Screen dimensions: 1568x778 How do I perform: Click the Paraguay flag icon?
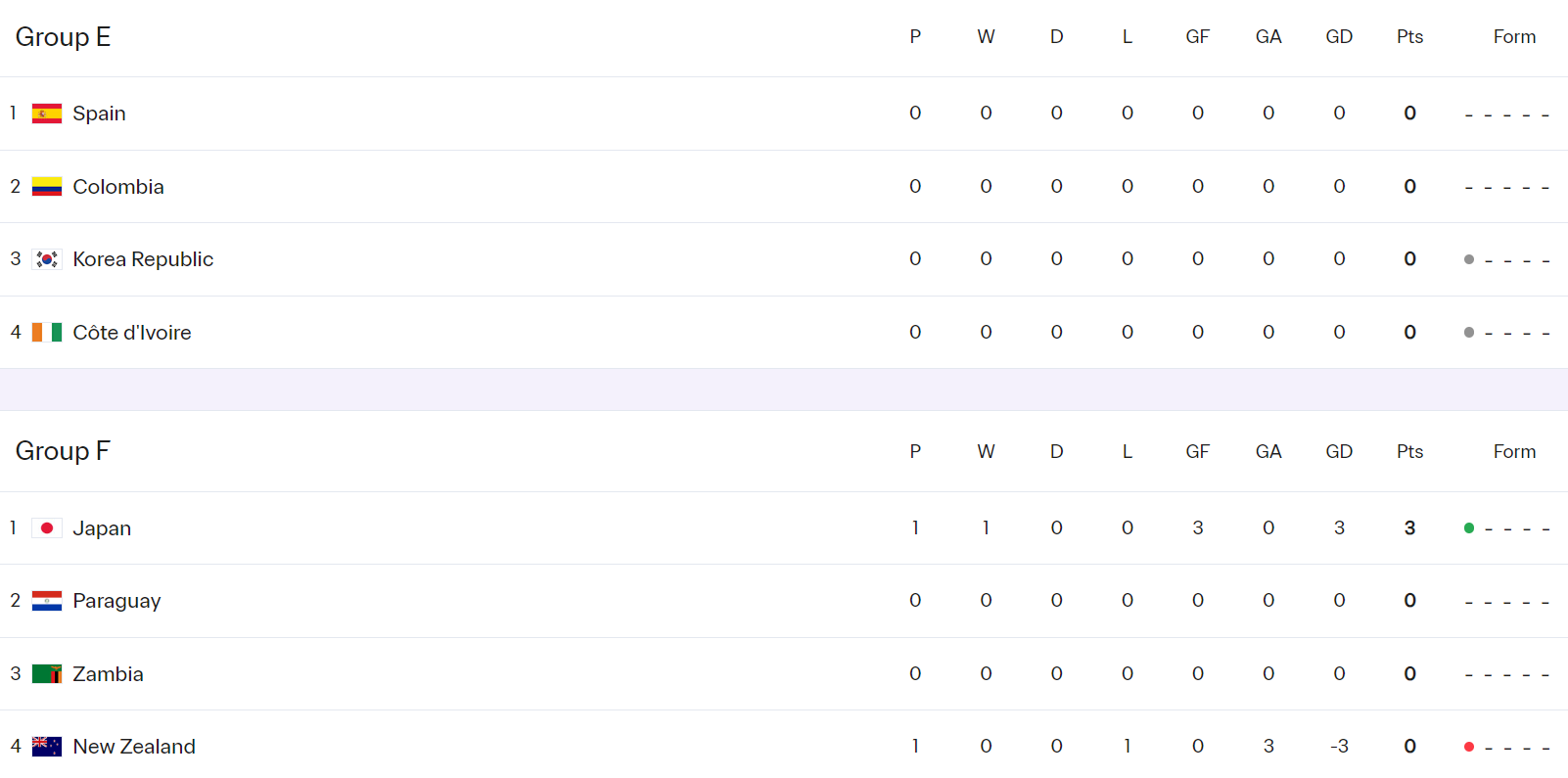click(47, 601)
